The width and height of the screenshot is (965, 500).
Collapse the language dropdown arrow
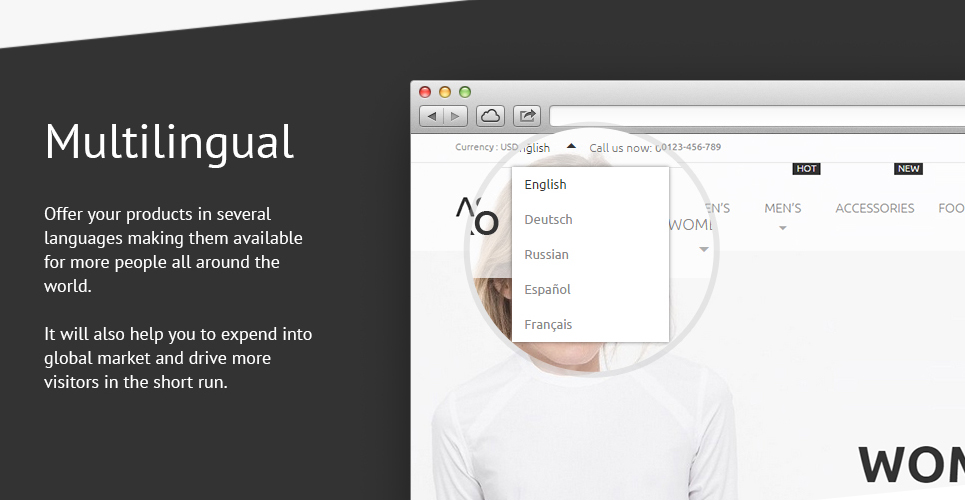(571, 147)
